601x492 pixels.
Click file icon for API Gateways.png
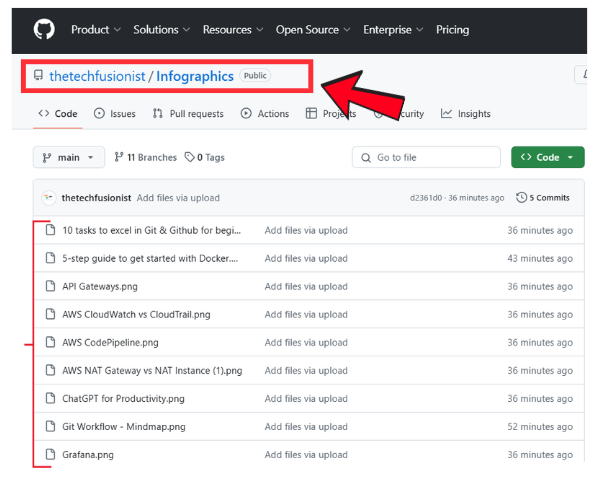point(50,286)
